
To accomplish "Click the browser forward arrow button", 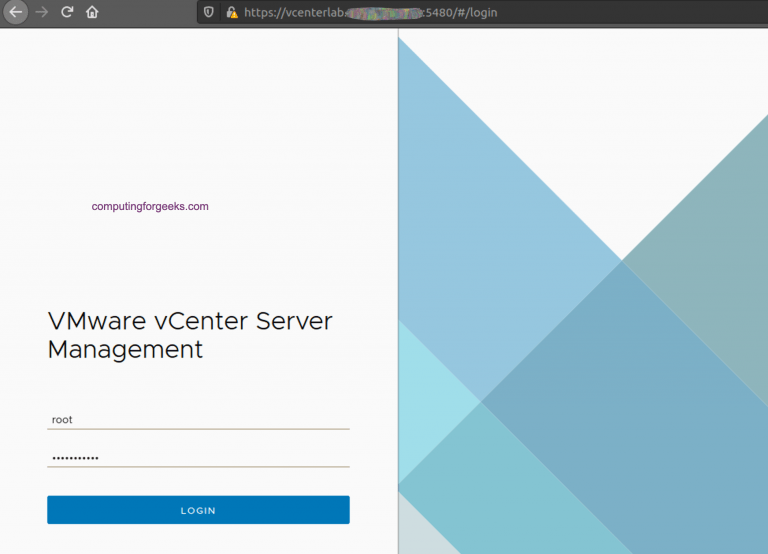I will tap(42, 12).
